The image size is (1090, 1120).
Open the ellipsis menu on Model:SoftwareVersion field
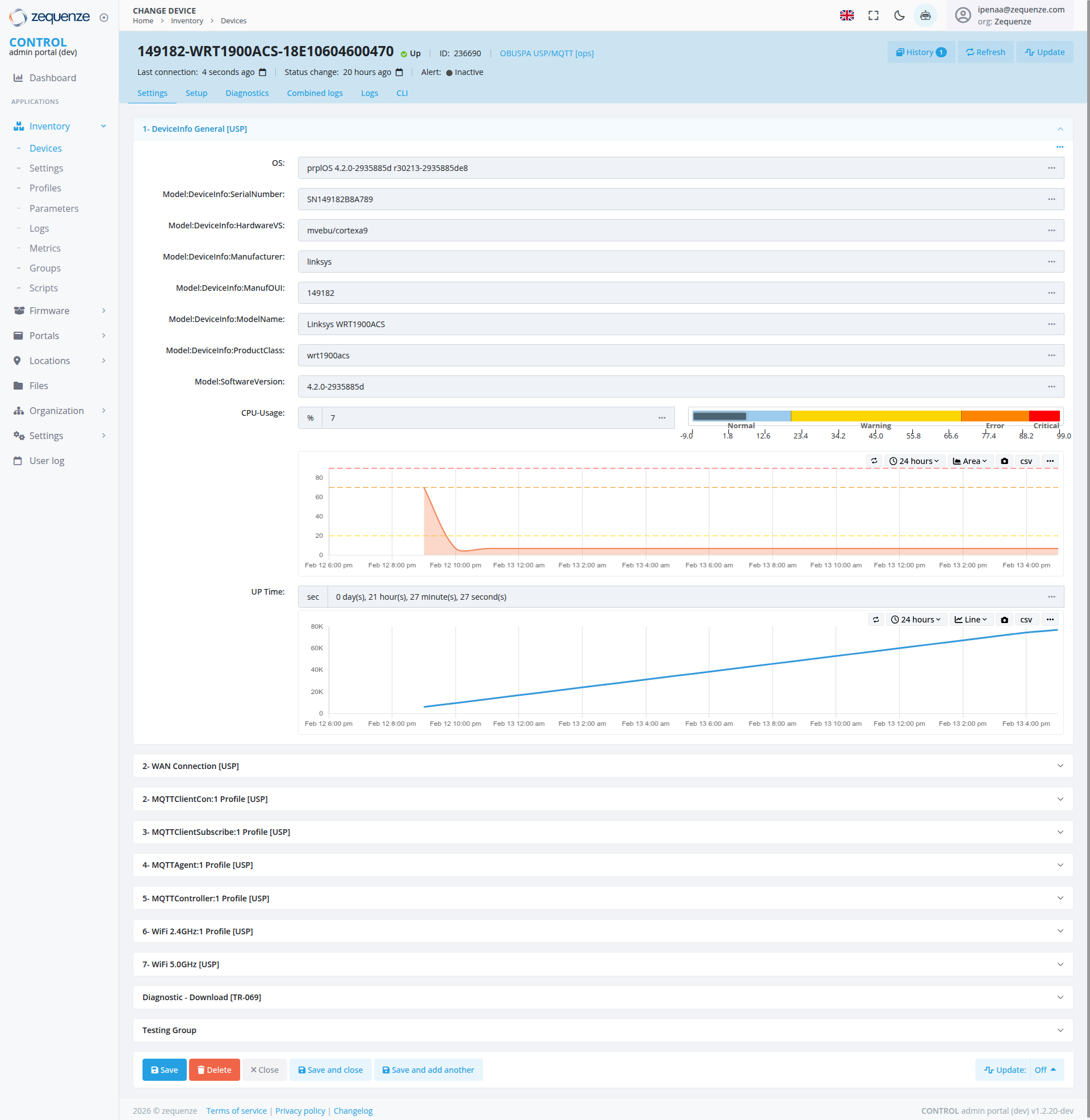pos(1051,387)
